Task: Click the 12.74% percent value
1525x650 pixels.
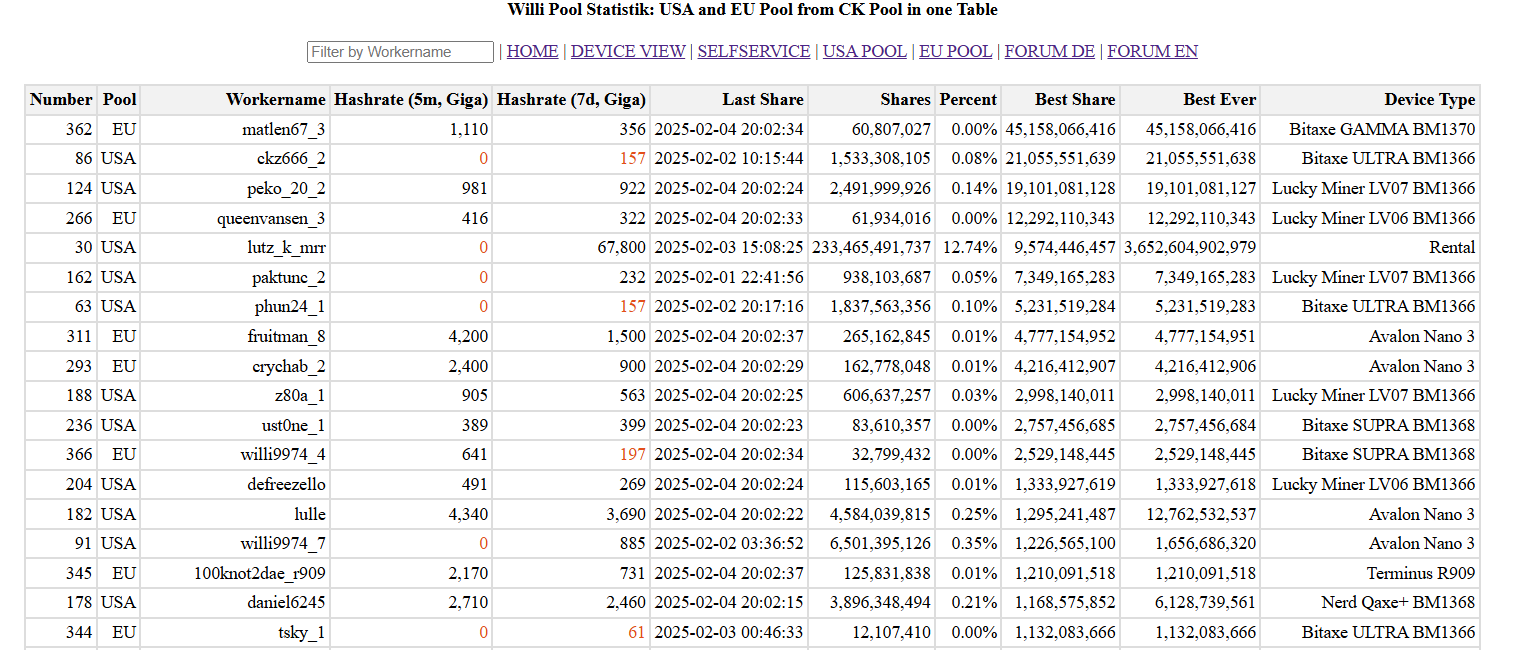Action: [970, 248]
